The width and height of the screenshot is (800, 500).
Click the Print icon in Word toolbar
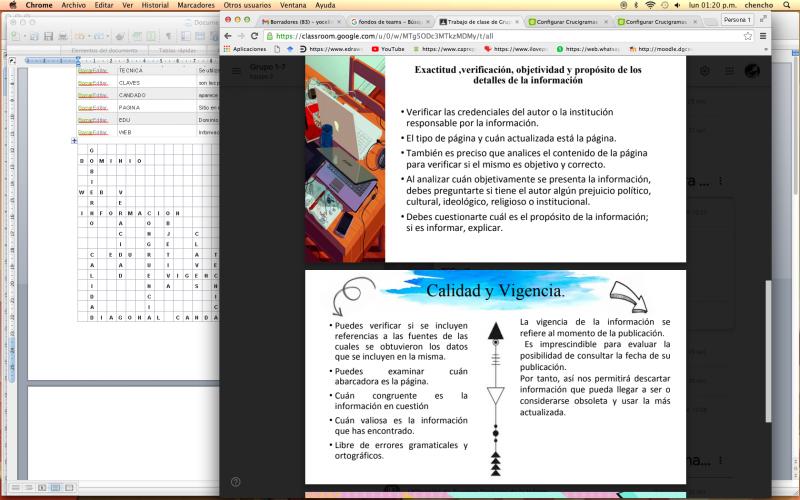click(63, 36)
